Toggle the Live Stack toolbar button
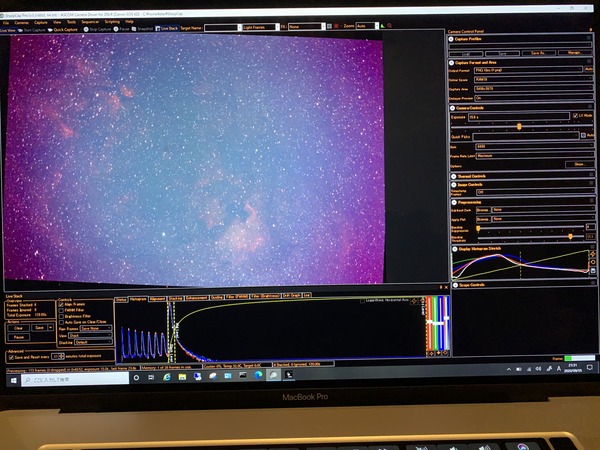Screen dimensions: 600x450 tap(167, 28)
